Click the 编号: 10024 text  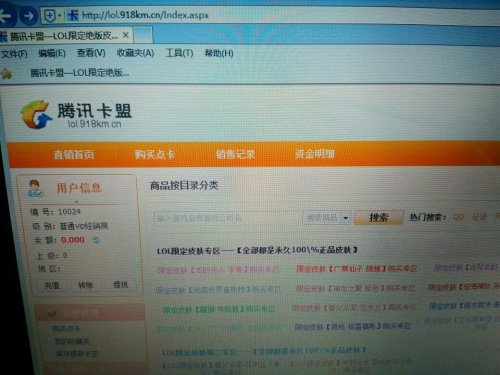(55, 212)
